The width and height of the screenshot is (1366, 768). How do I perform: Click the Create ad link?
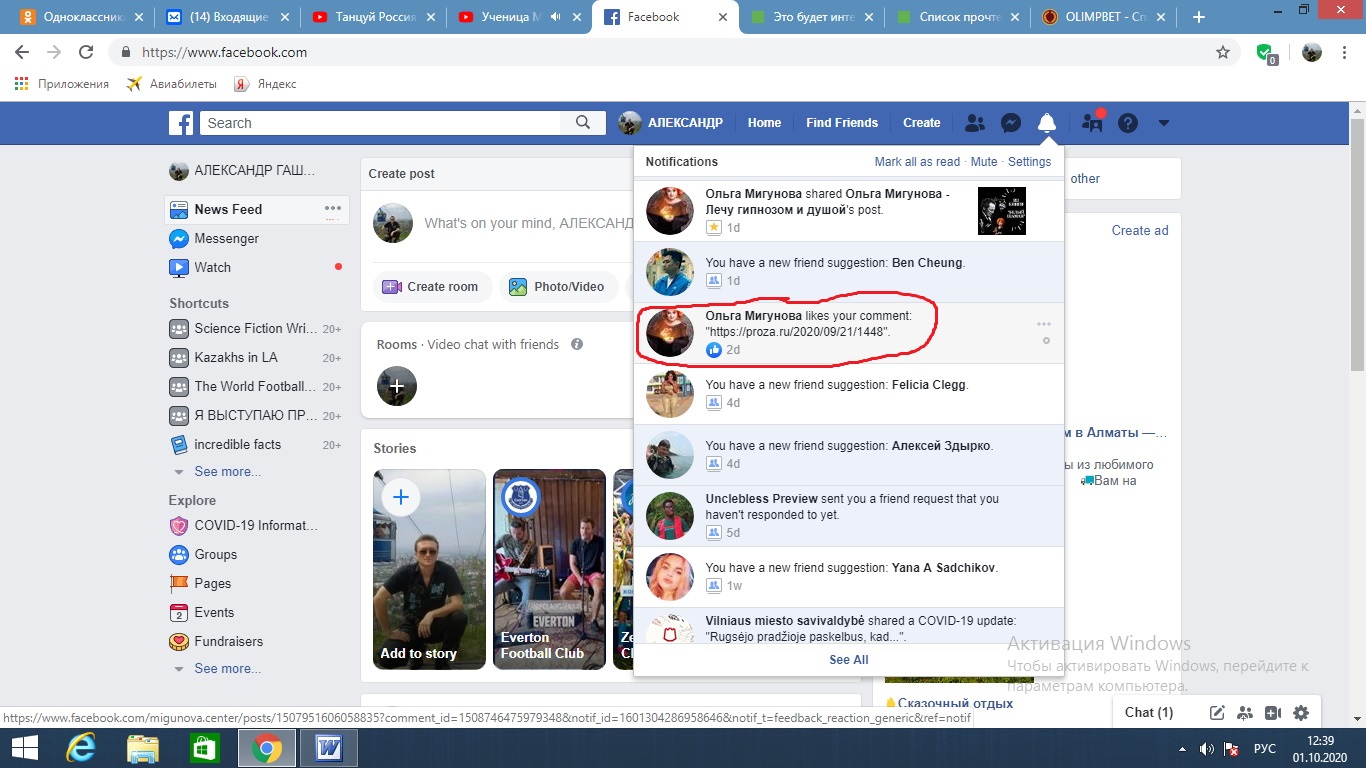(x=1140, y=230)
